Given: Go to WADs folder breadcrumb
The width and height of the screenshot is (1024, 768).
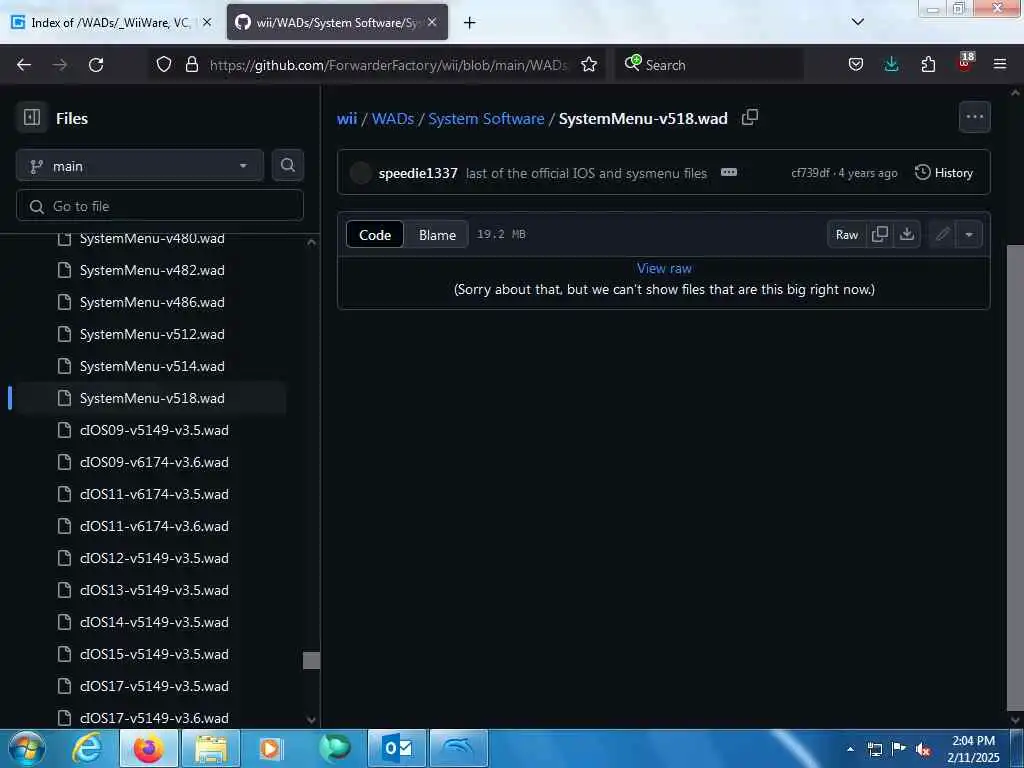Looking at the screenshot, I should pos(392,118).
